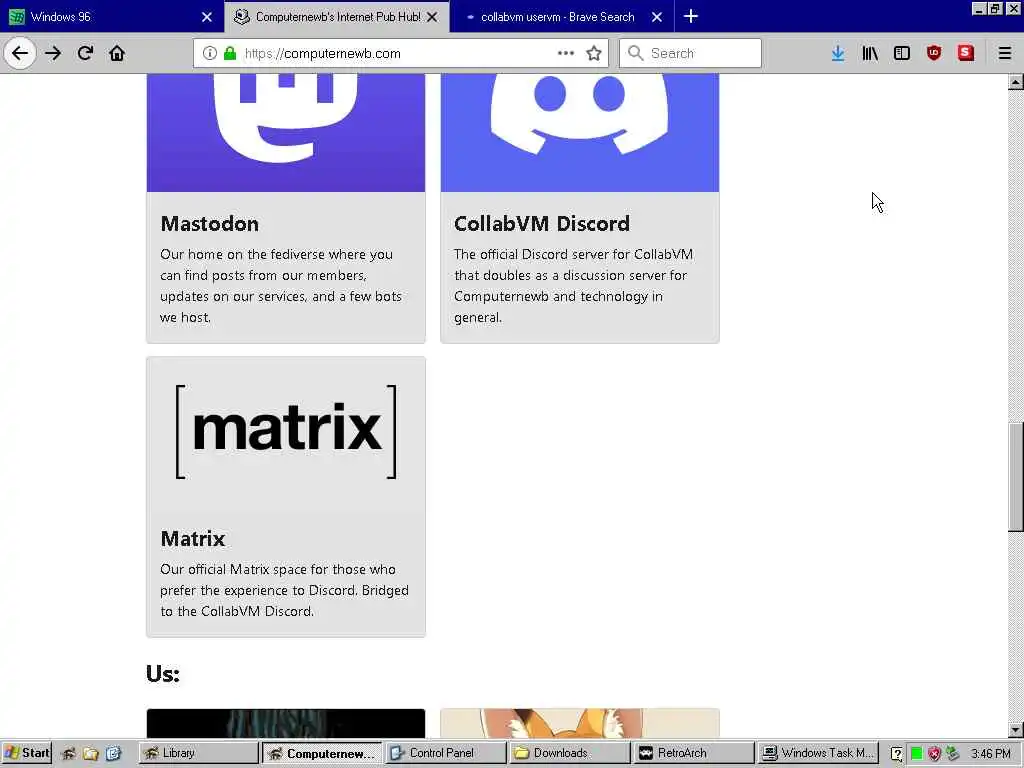Click the Mastodon description text

pyautogui.click(x=281, y=285)
